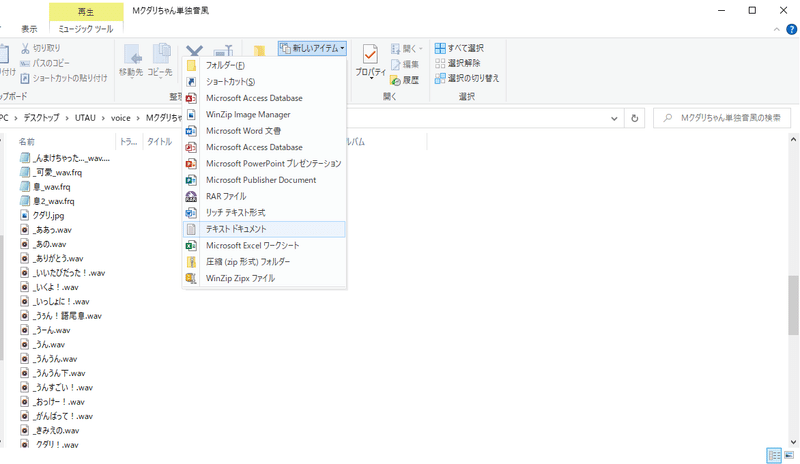Open the Copy to (コピー先) button
This screenshot has width=800, height=464.
[160, 61]
